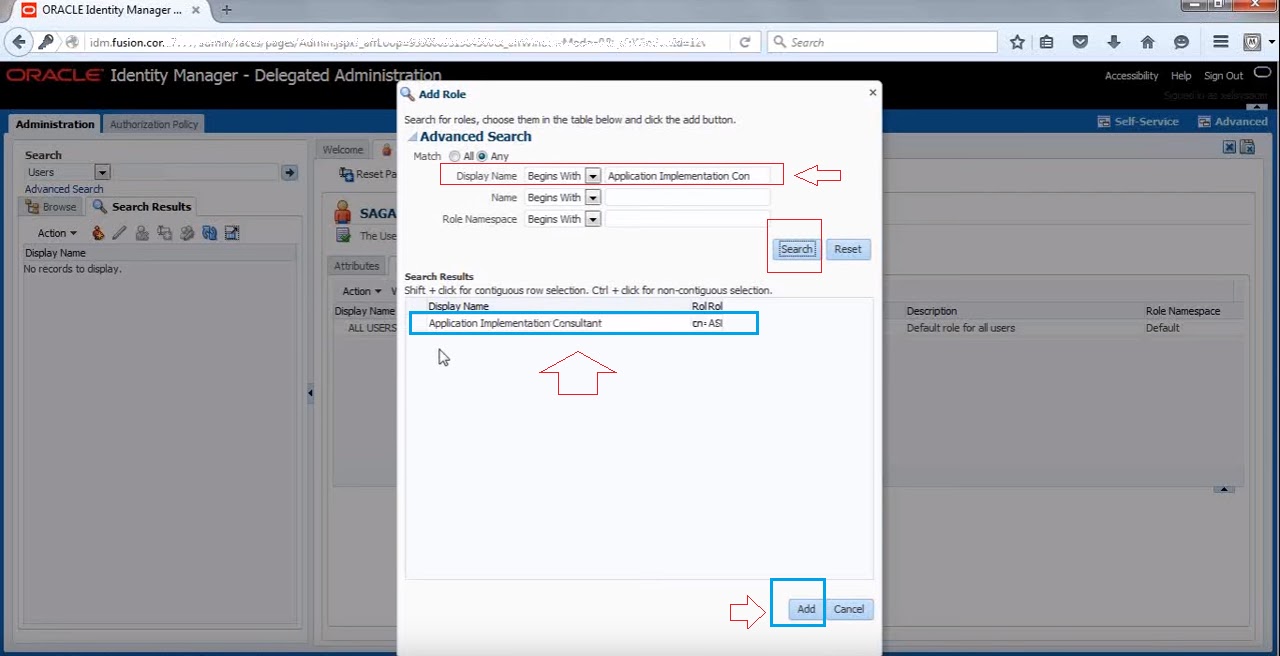The image size is (1280, 656).
Task: Click the detach table icon in left toolbar
Action: [232, 233]
